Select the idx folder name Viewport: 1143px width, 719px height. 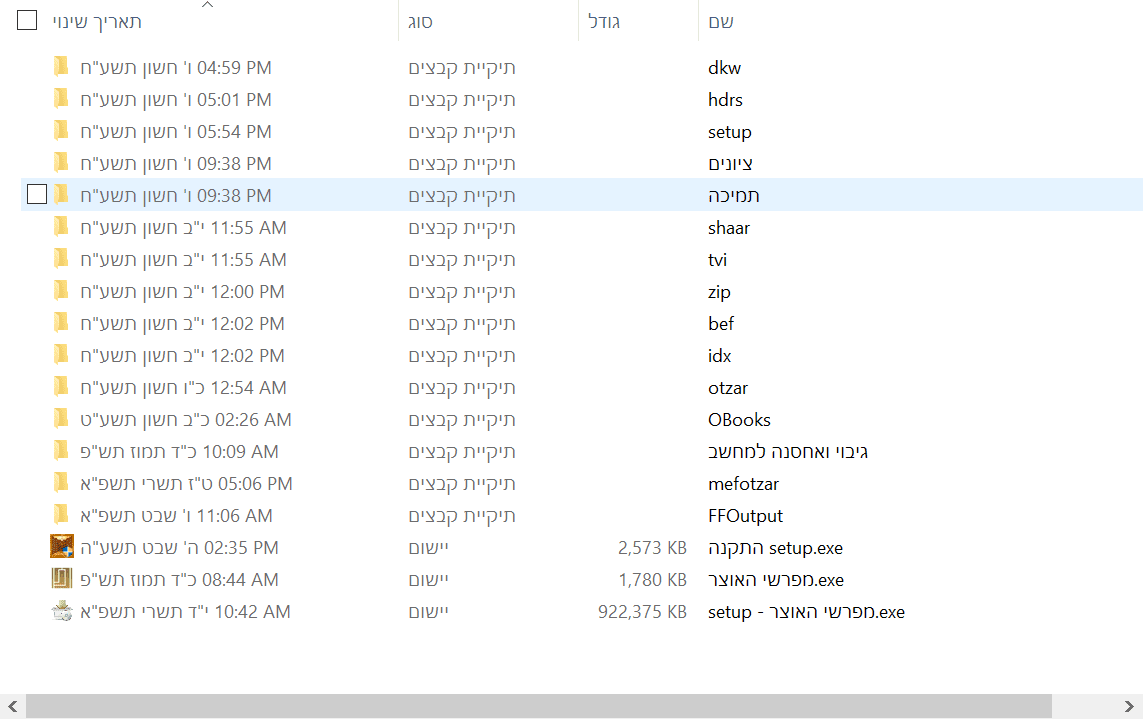pos(719,356)
